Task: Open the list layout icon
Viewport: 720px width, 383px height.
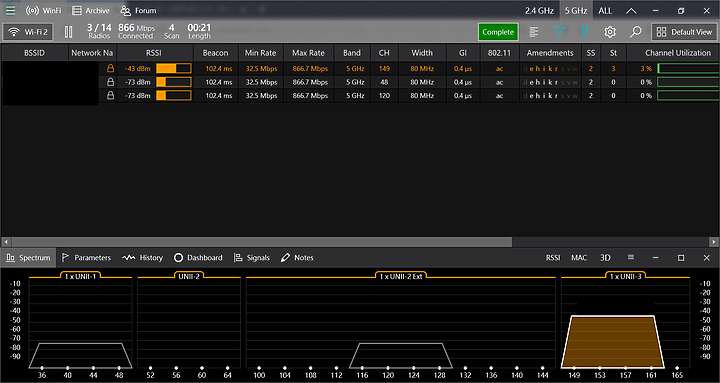Action: [x=534, y=32]
